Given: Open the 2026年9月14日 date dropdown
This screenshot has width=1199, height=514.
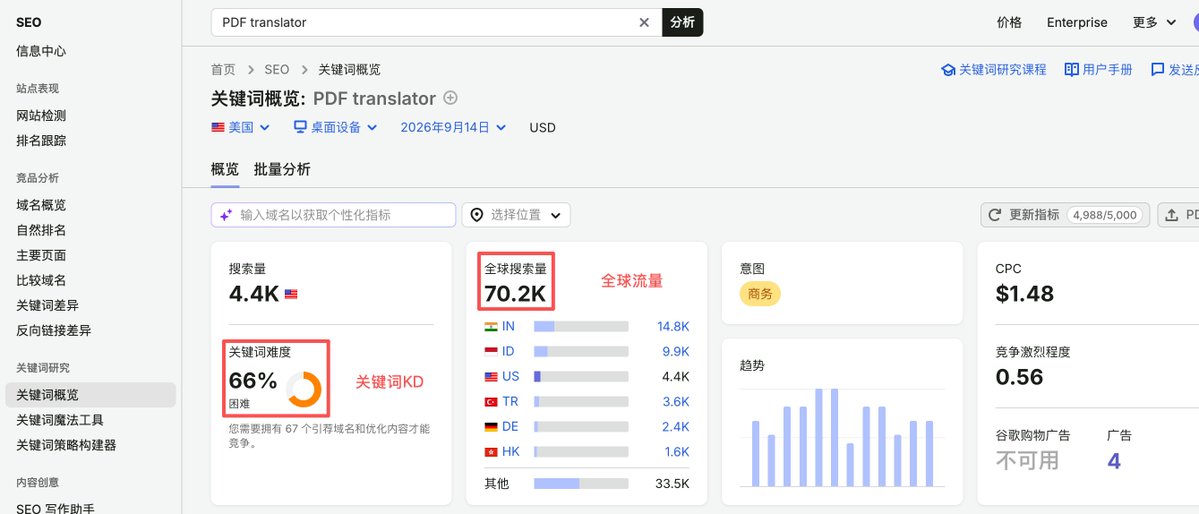Looking at the screenshot, I should [x=453, y=128].
